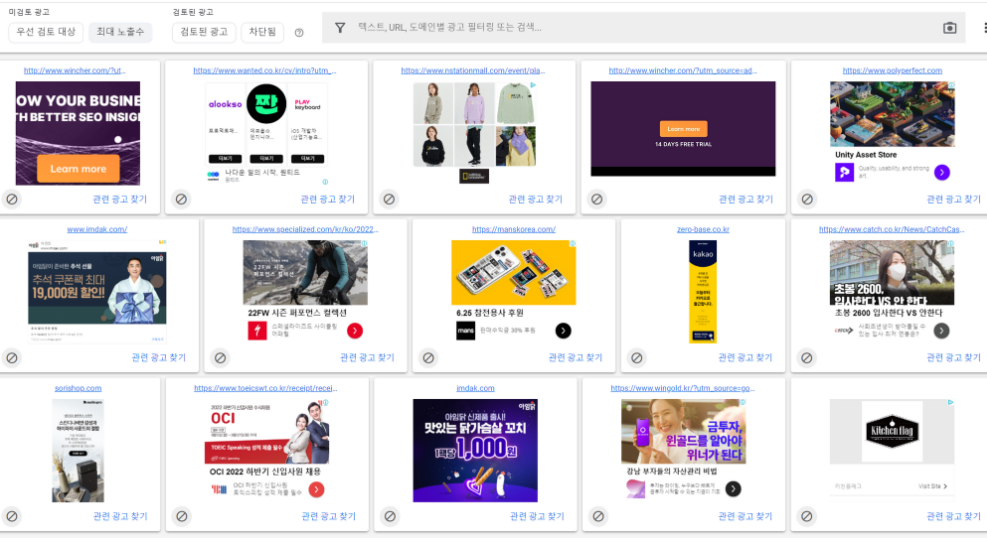Click the 닭가슴살 꼬치 1,000원 ad image
Image resolution: width=987 pixels, height=538 pixels.
(x=475, y=451)
